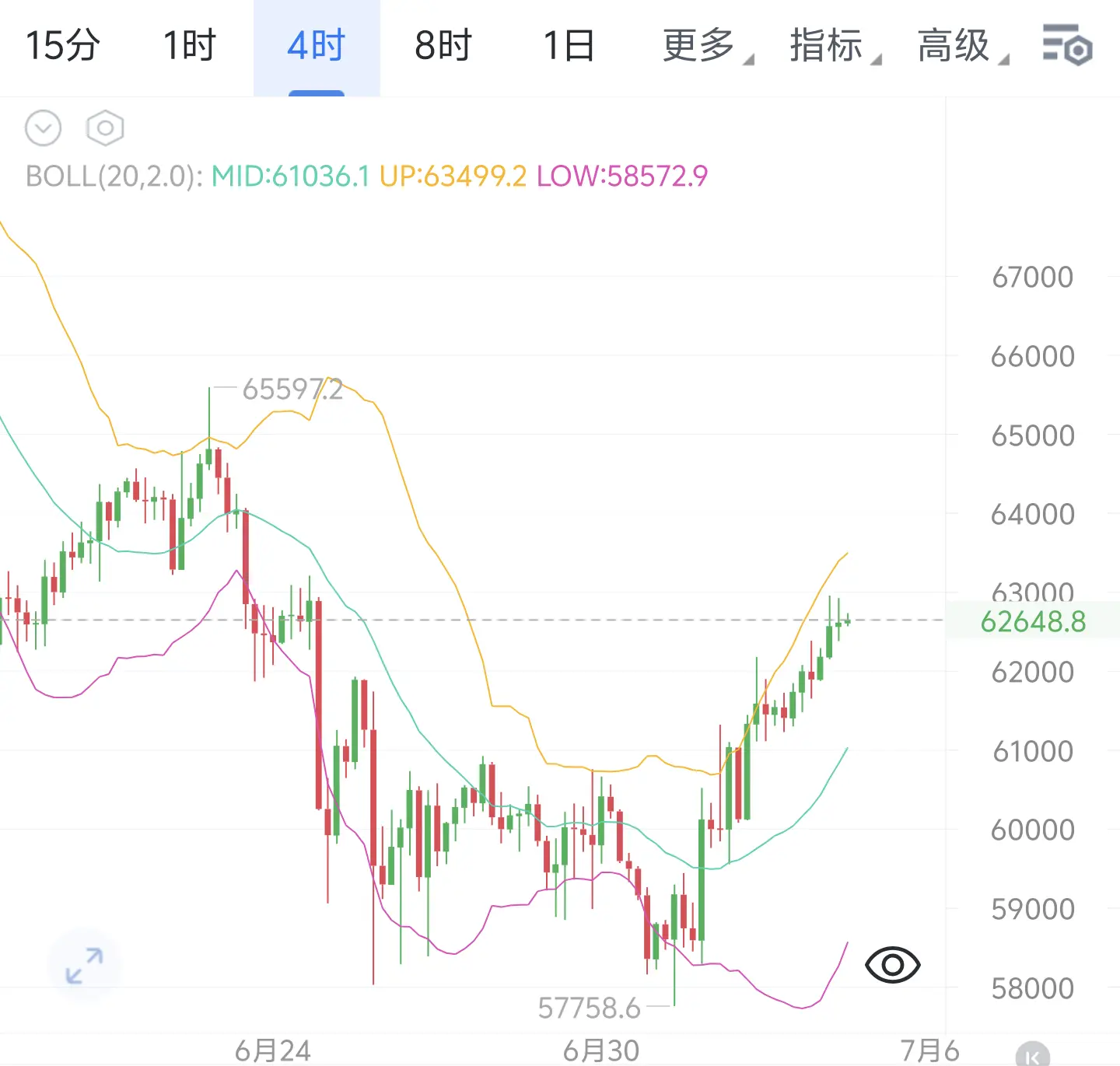The height and width of the screenshot is (1066, 1120).
Task: Click the K logo badge at bottom right
Action: (x=1032, y=1054)
